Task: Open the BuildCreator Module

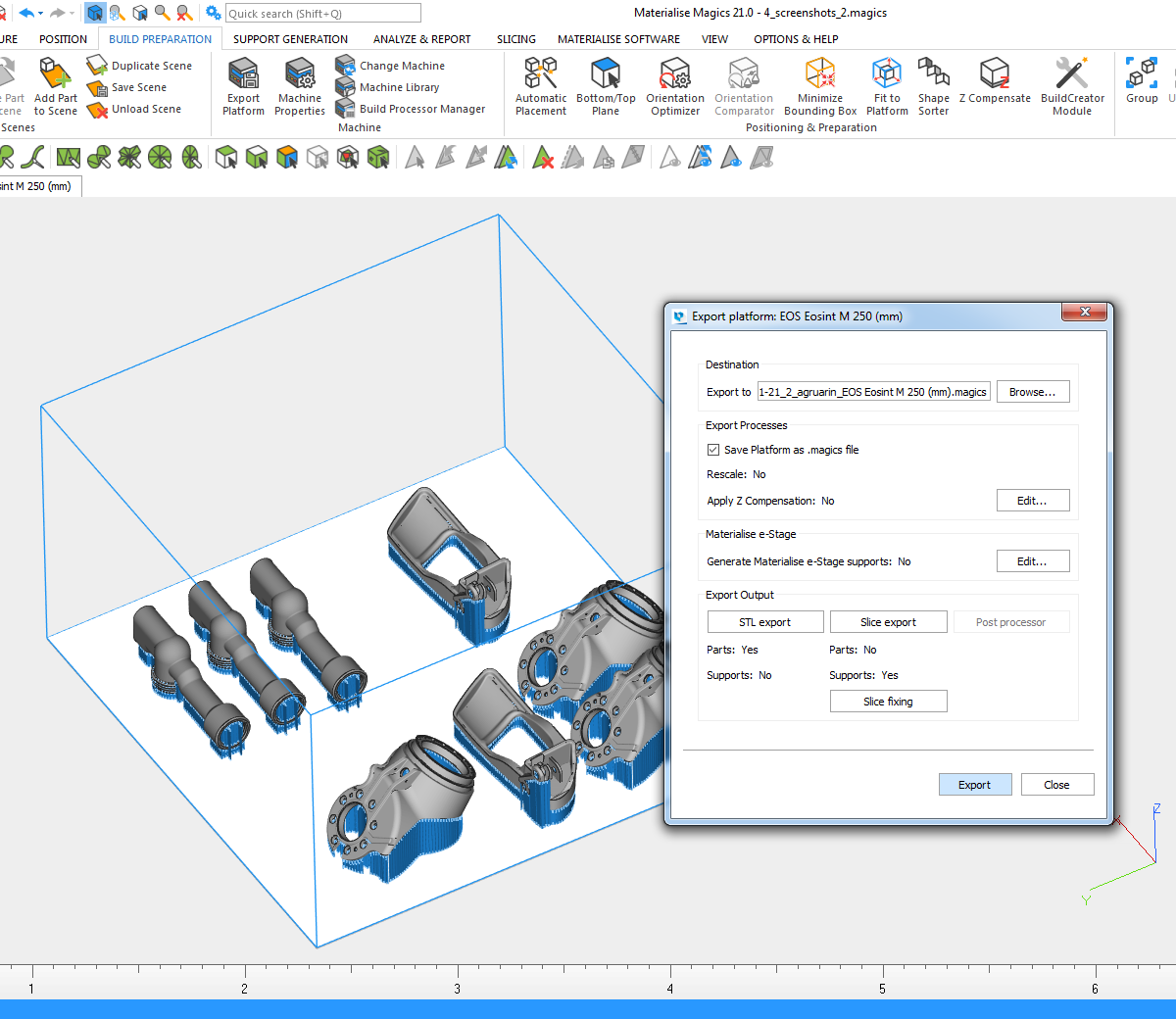Action: pos(1072,87)
